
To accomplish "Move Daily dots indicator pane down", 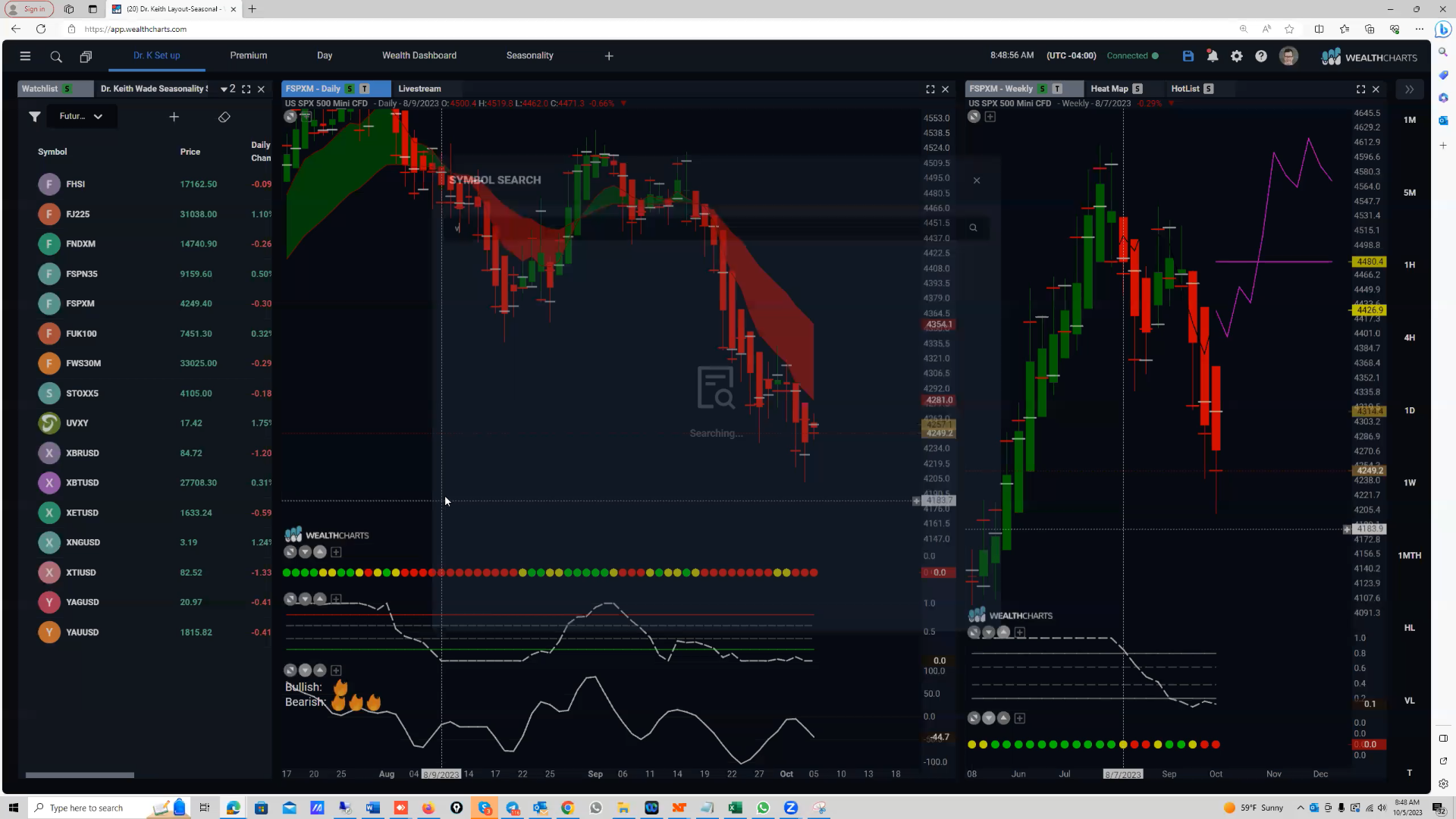I will [305, 553].
